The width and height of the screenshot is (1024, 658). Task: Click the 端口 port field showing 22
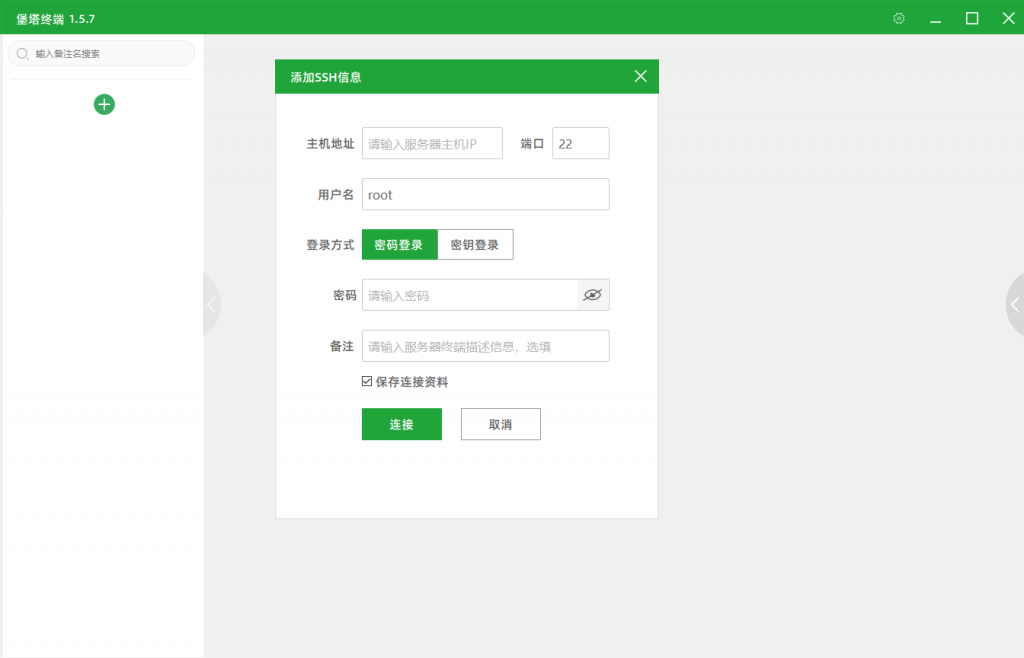(581, 144)
